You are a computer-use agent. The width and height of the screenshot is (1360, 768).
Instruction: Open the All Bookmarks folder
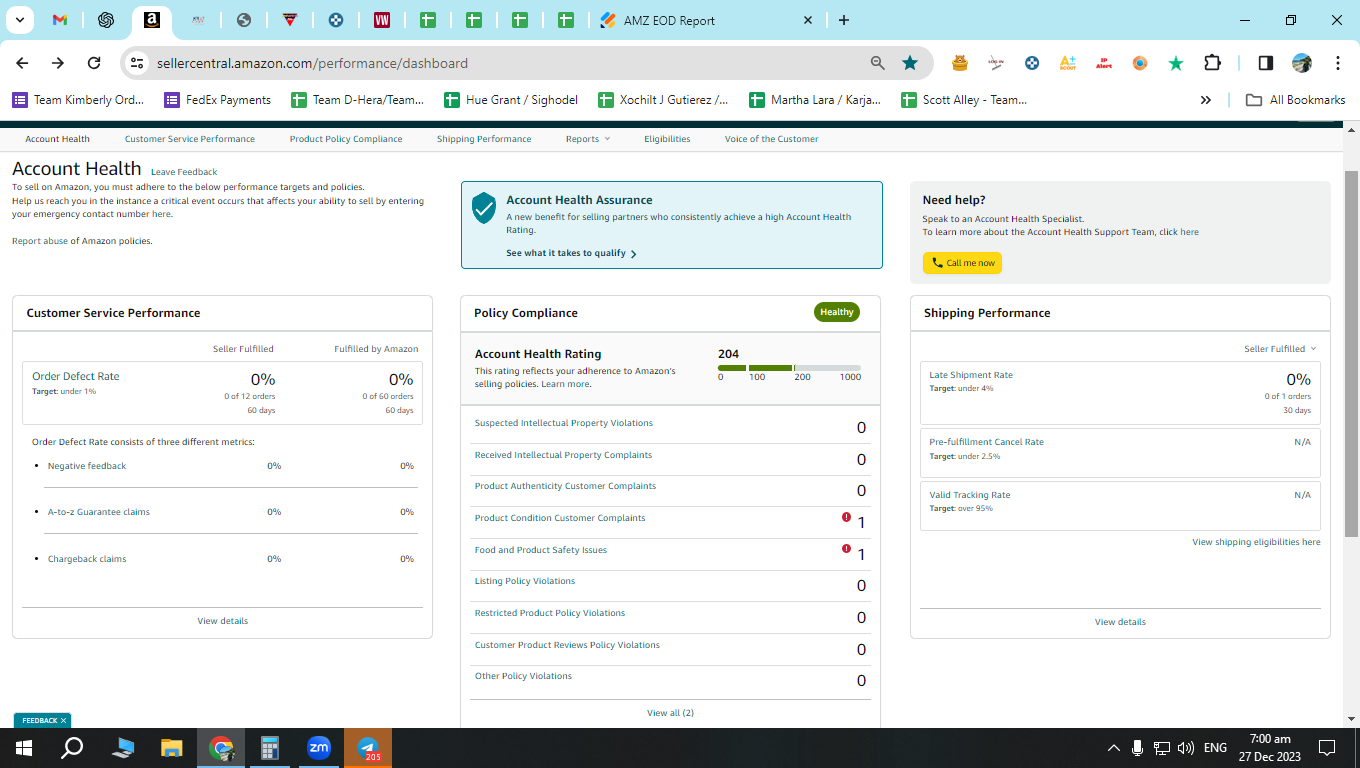tap(1295, 100)
